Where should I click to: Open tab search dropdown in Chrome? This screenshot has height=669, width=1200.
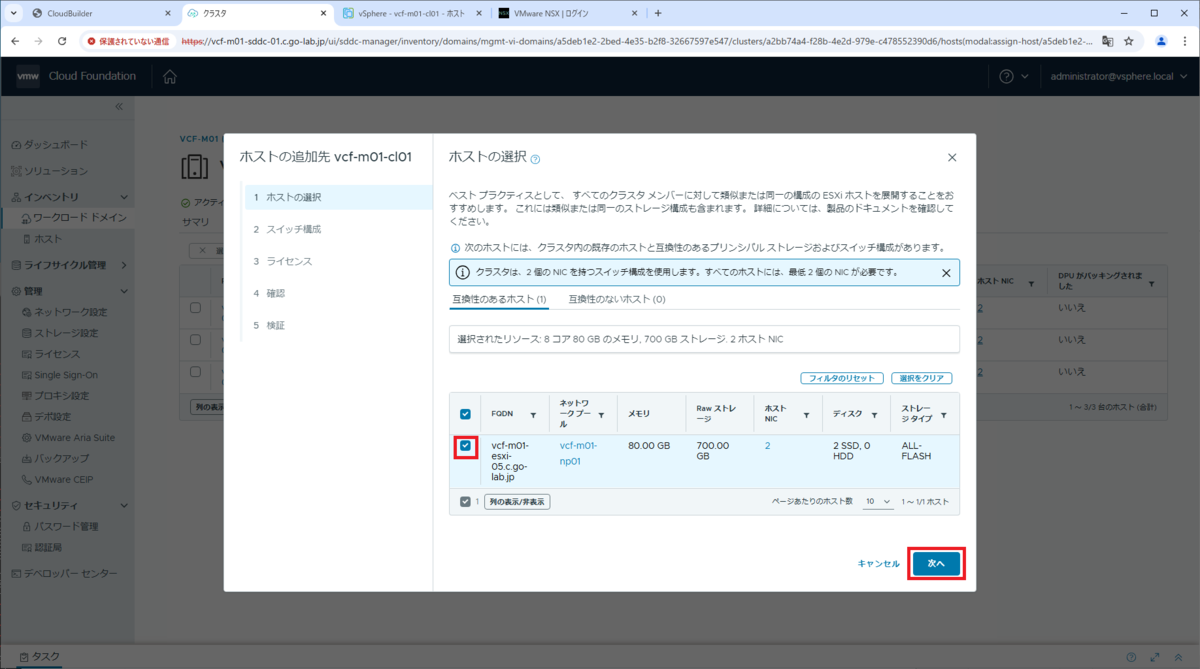pyautogui.click(x=13, y=13)
